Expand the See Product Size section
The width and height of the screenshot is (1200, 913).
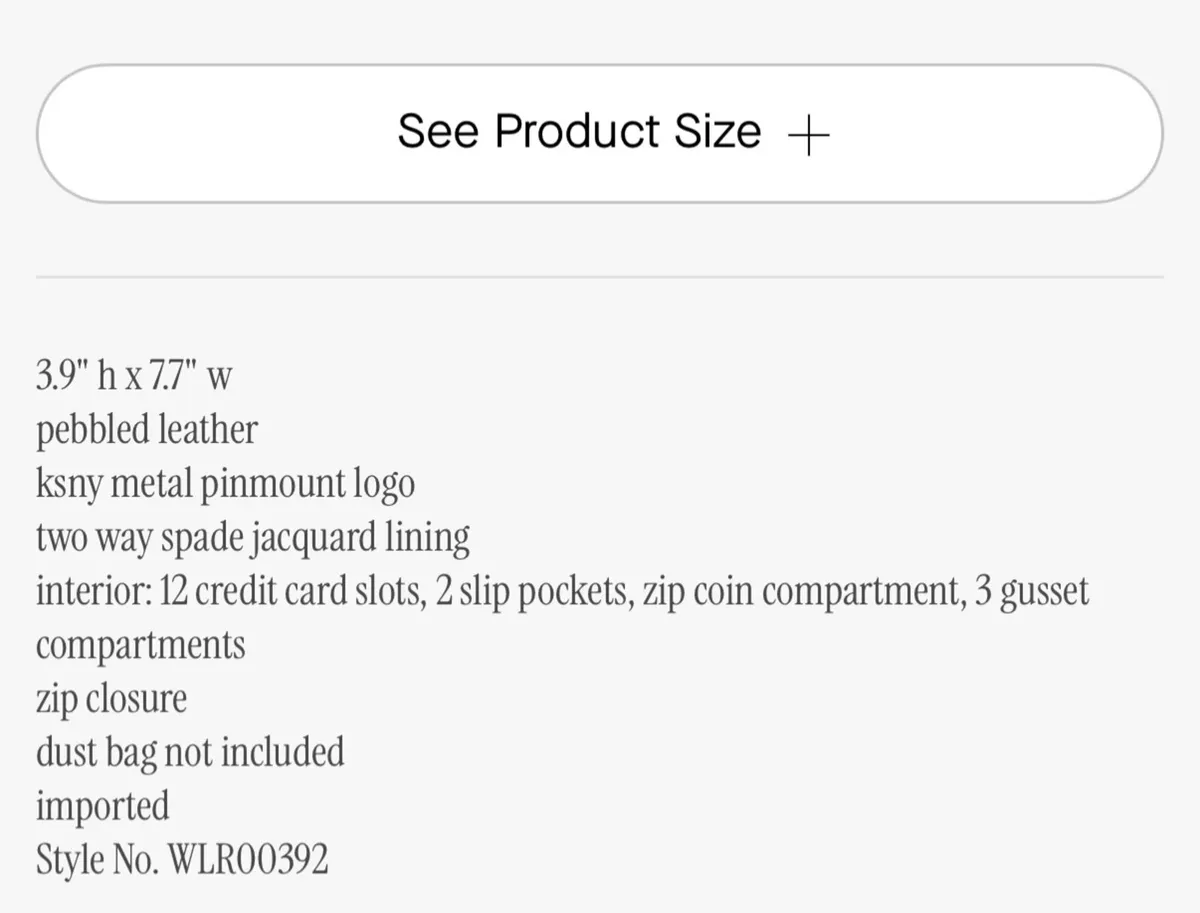tap(600, 134)
